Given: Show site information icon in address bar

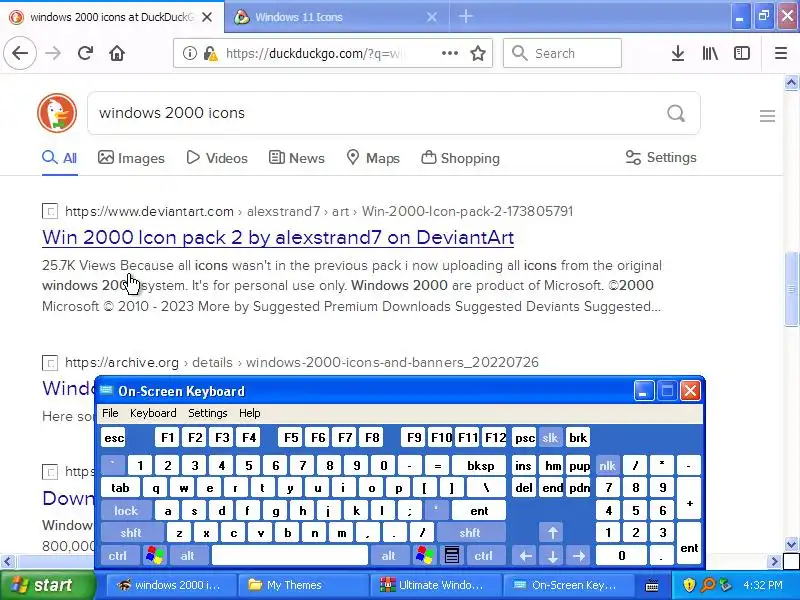Looking at the screenshot, I should (x=189, y=53).
